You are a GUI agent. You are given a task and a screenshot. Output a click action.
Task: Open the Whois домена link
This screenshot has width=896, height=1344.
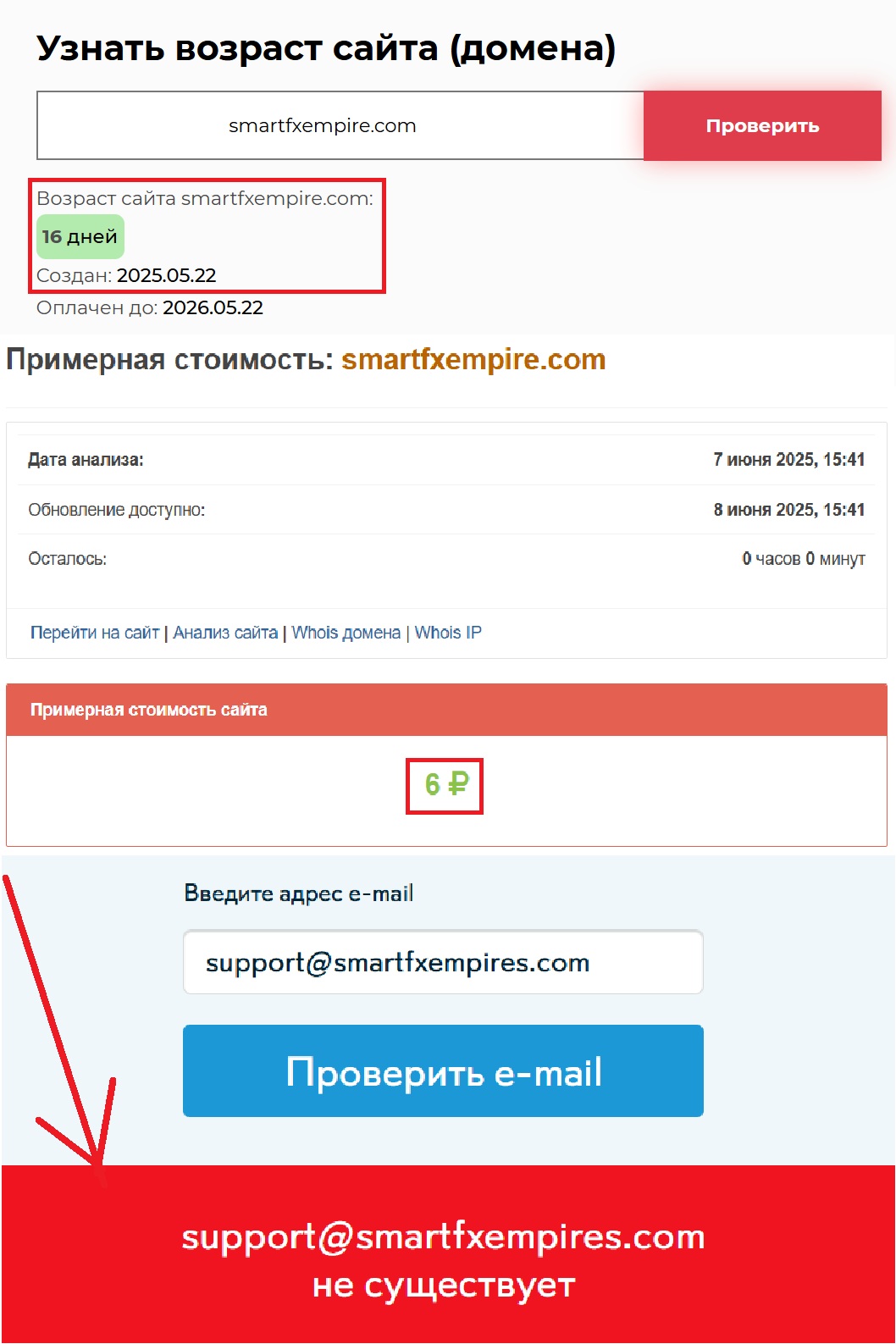pyautogui.click(x=346, y=633)
